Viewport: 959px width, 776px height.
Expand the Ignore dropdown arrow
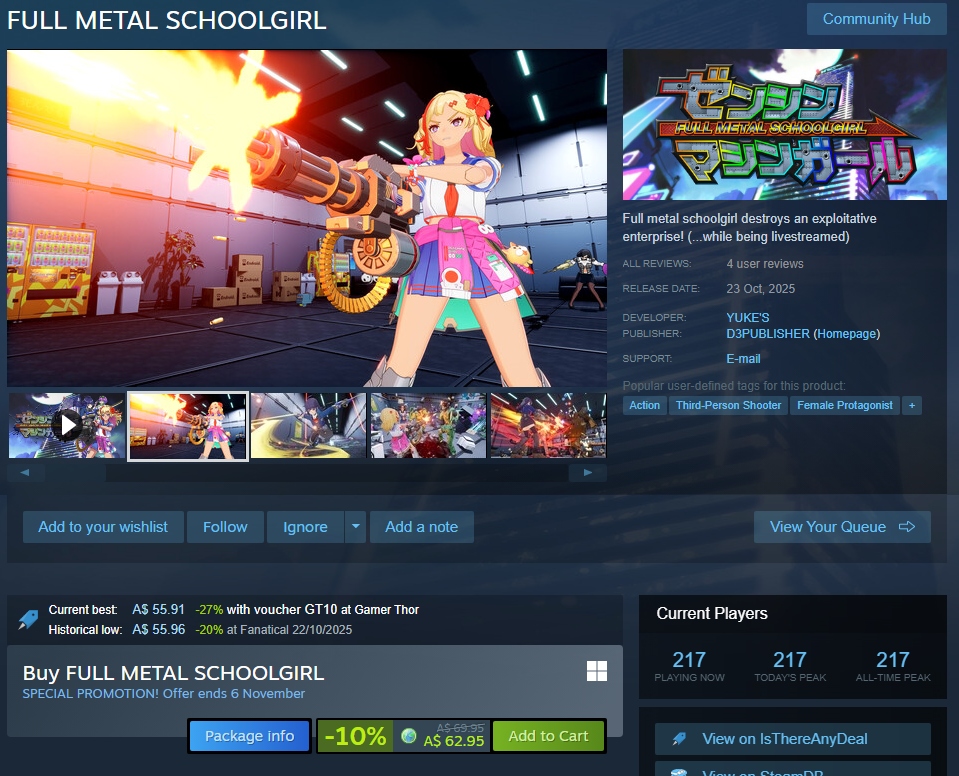[x=355, y=527]
